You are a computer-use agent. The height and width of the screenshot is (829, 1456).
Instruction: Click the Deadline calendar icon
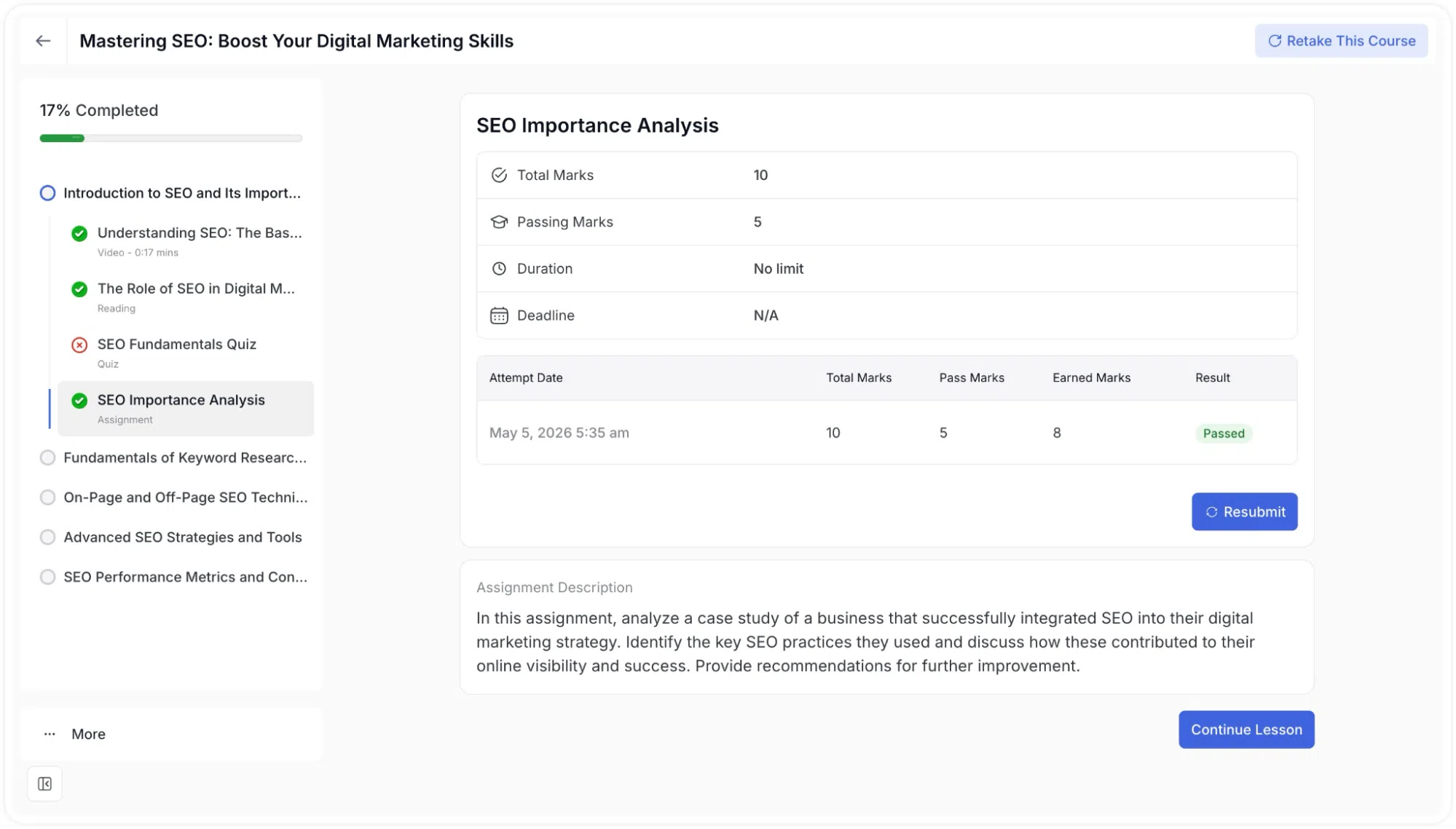tap(499, 315)
